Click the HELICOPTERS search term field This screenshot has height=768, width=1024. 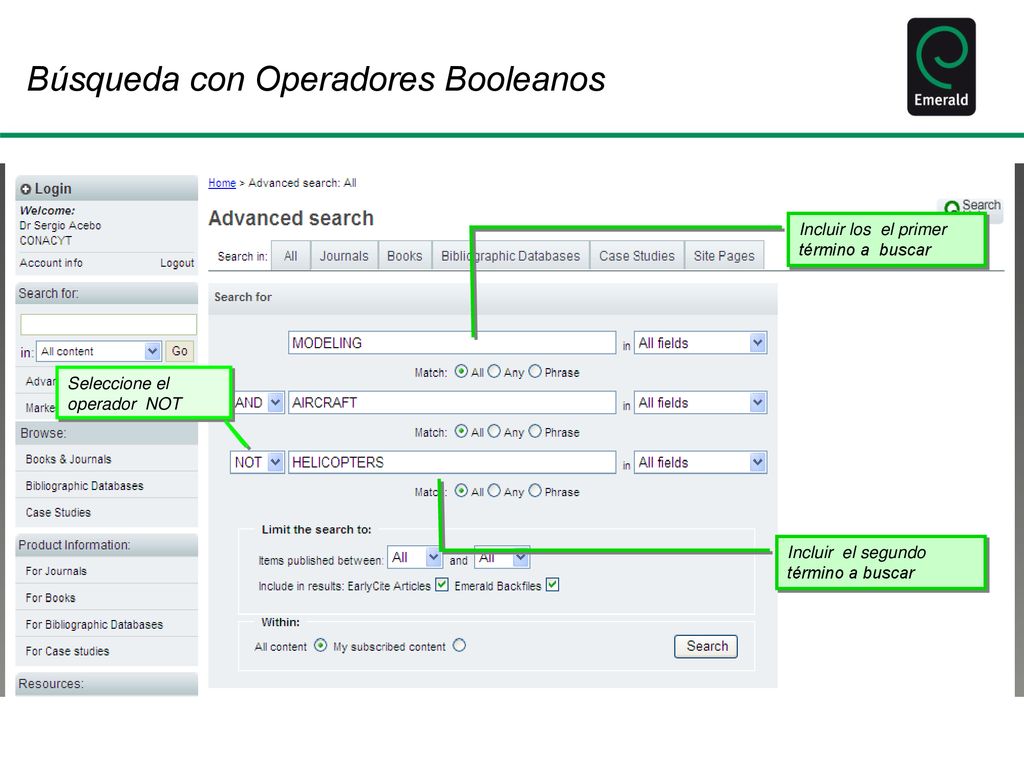point(452,462)
